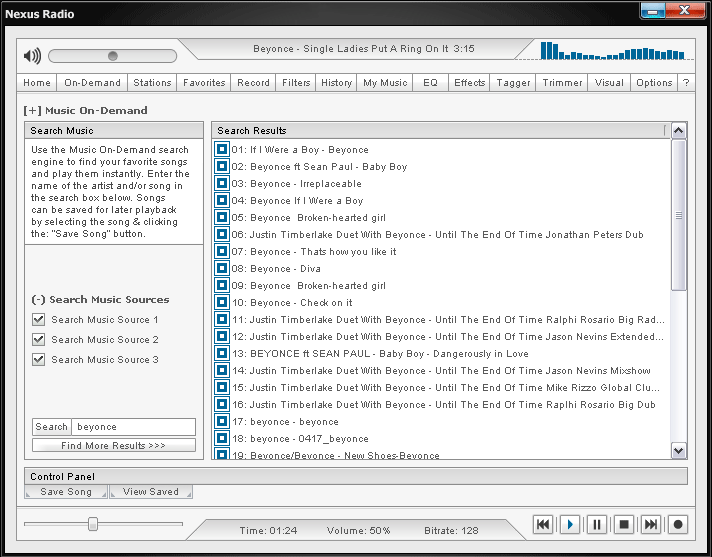Click the bottom-left seek slider handle
712x557 pixels.
93,524
